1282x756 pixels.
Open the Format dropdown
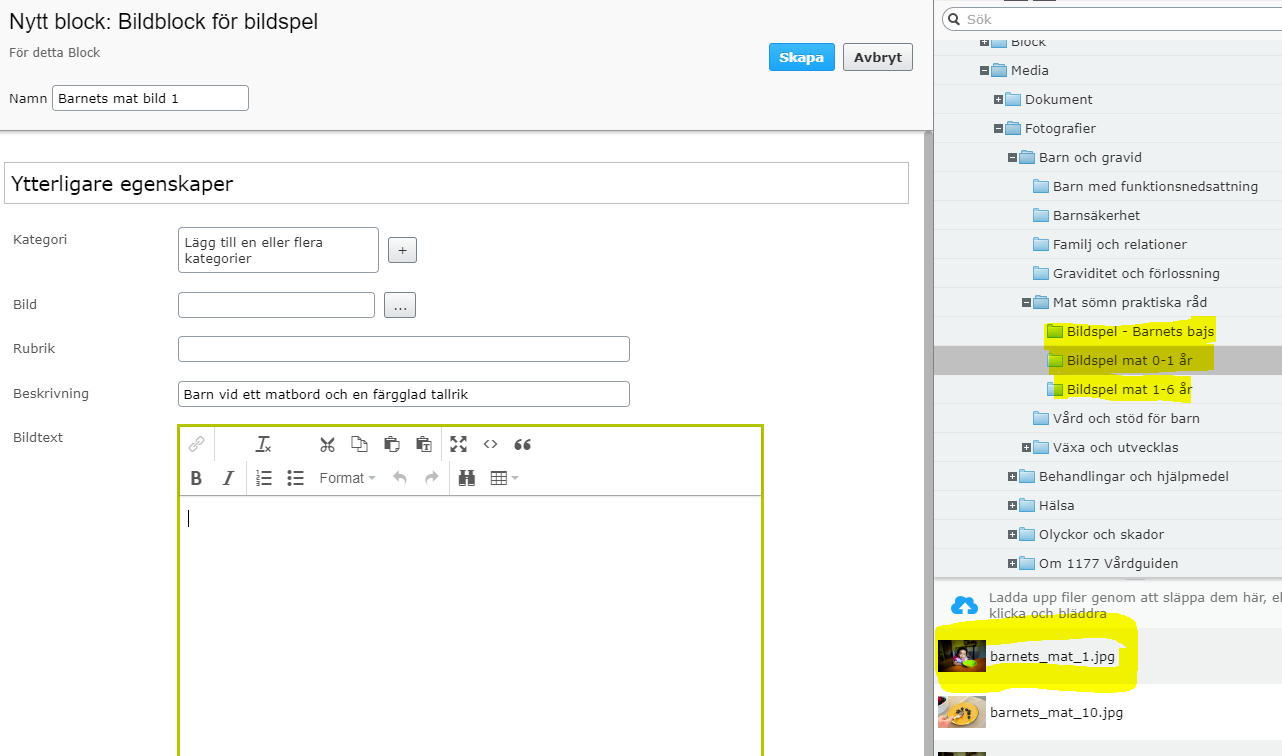[347, 478]
